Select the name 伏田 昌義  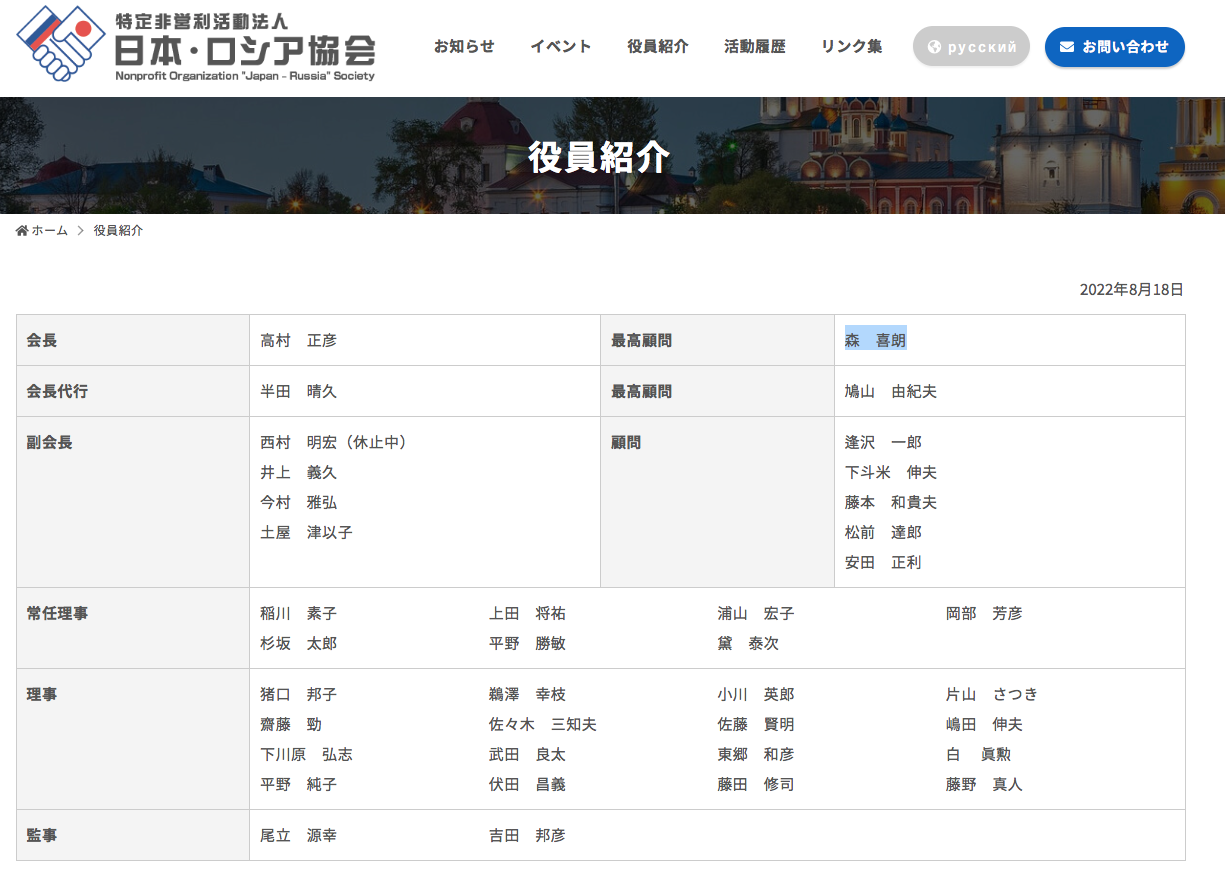coord(527,784)
